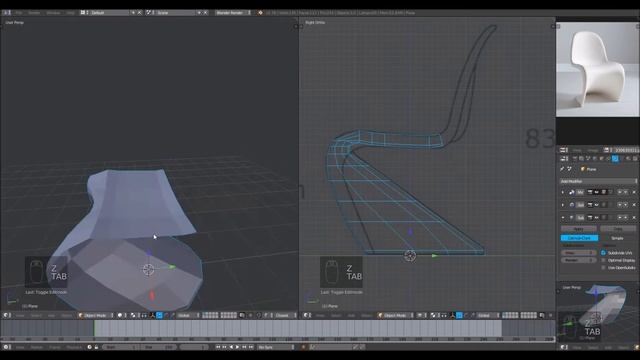Open No Sync dropdown in timeline
Image resolution: width=640 pixels, height=360 pixels.
pyautogui.click(x=276, y=347)
